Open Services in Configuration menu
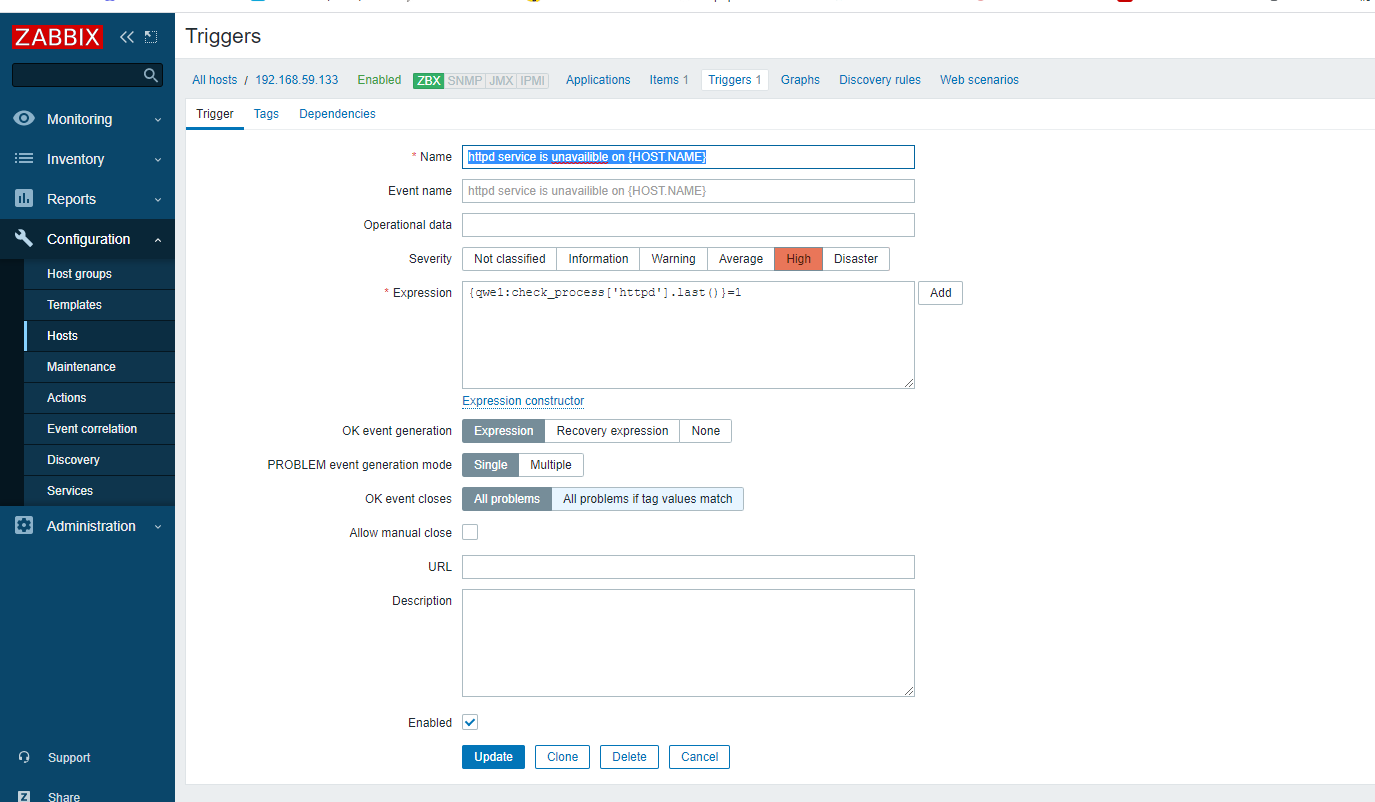1375x802 pixels. coord(99,491)
